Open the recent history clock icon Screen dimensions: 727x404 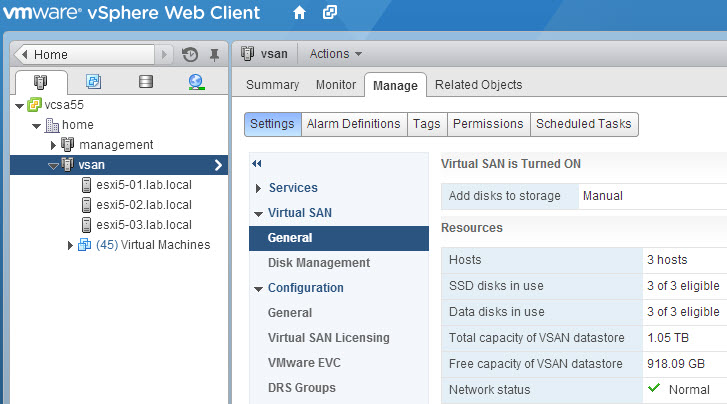(x=190, y=55)
